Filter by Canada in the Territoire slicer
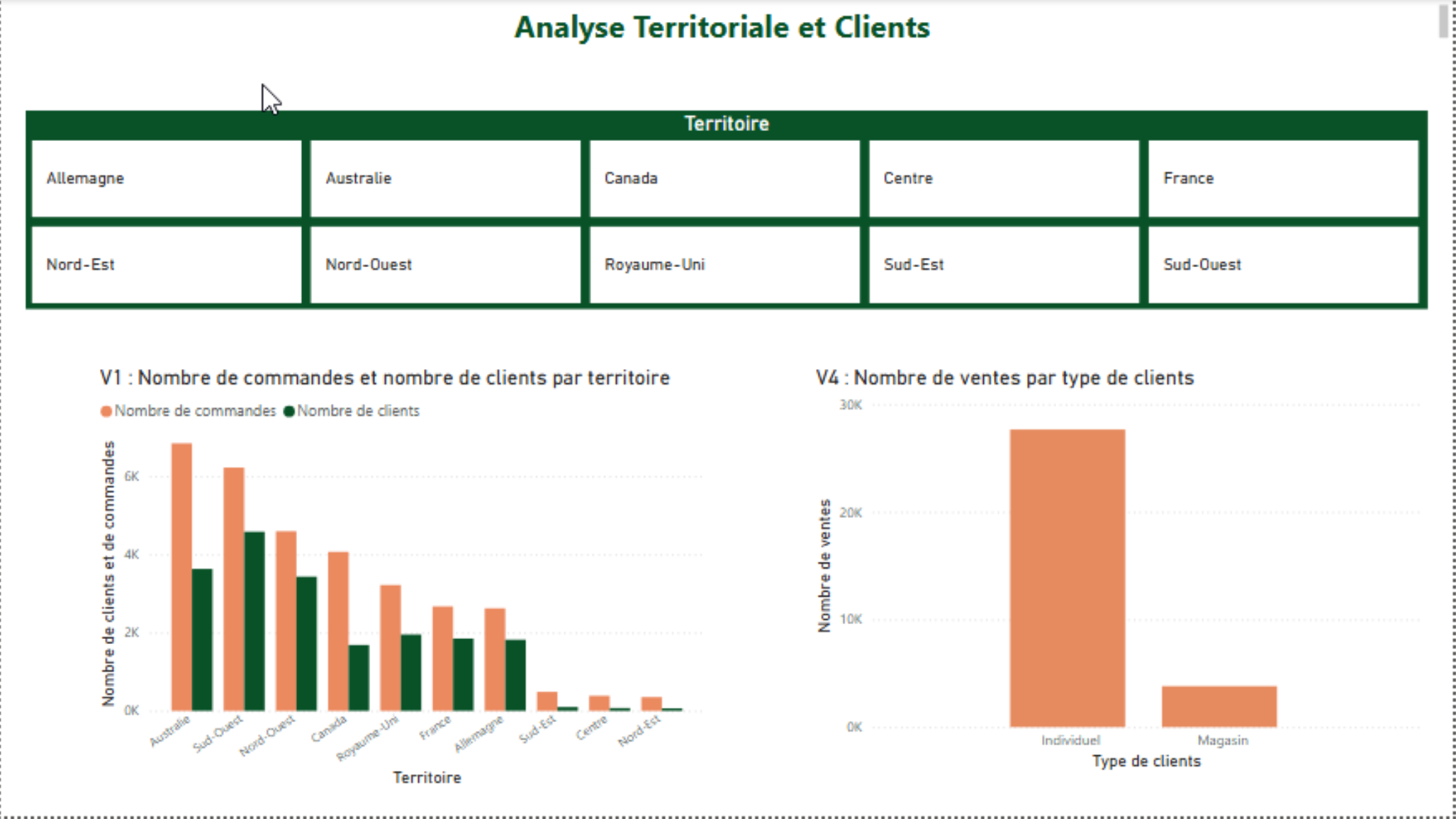Image resolution: width=1456 pixels, height=819 pixels. [x=723, y=179]
